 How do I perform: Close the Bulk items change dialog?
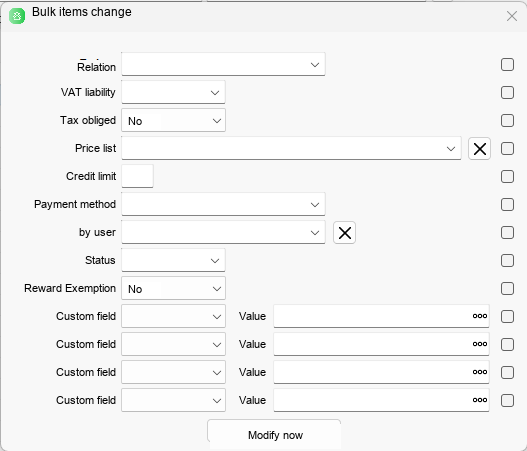pyautogui.click(x=512, y=16)
